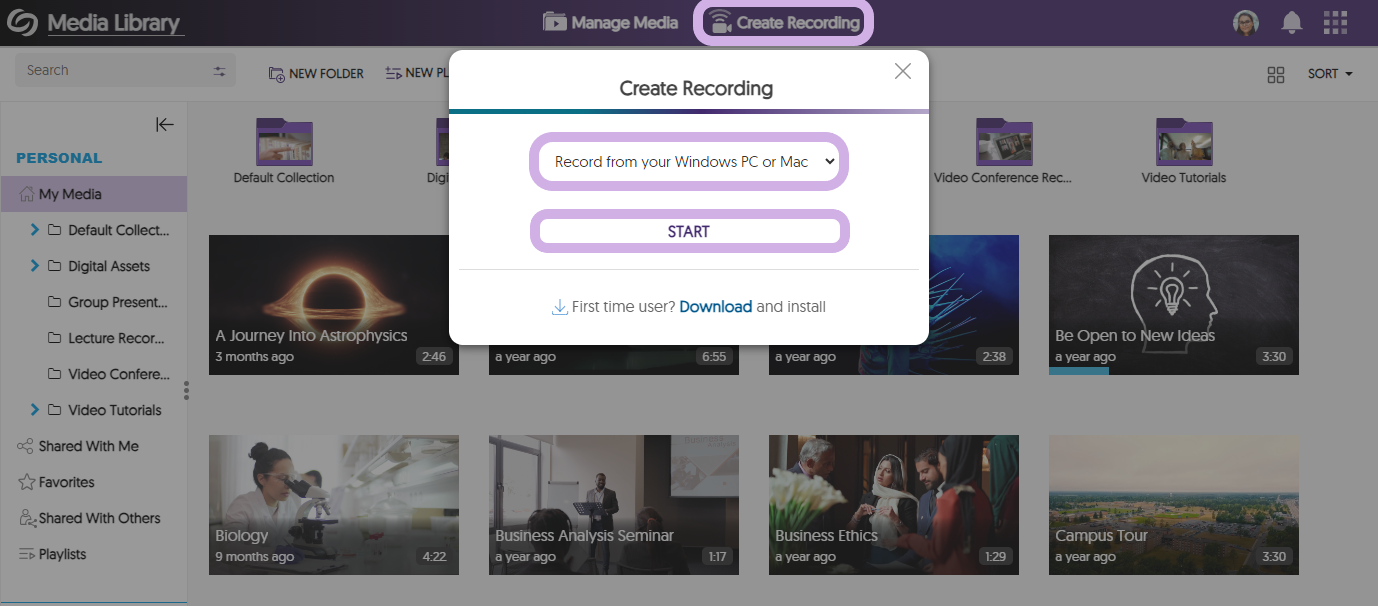
Task: Click the Search input field
Action: point(110,71)
